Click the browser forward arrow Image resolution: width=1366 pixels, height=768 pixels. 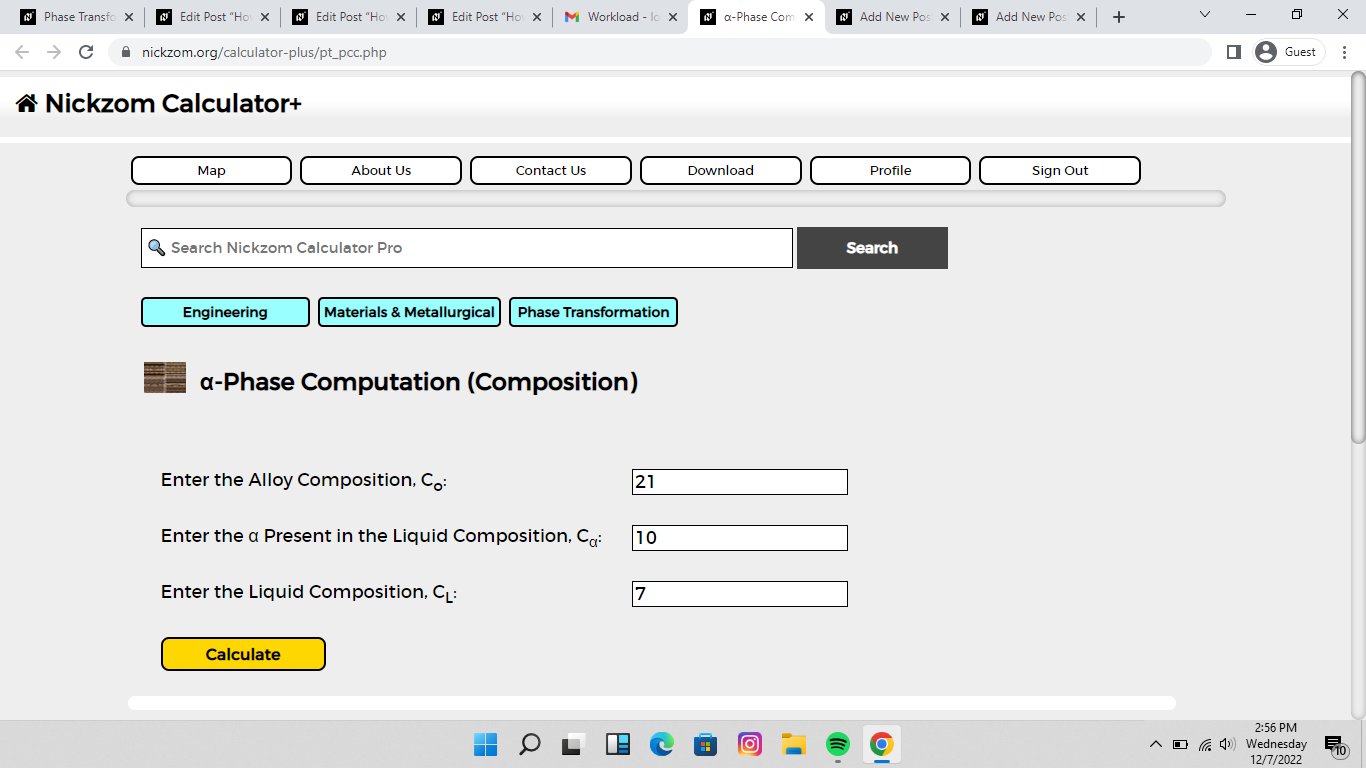pos(54,52)
